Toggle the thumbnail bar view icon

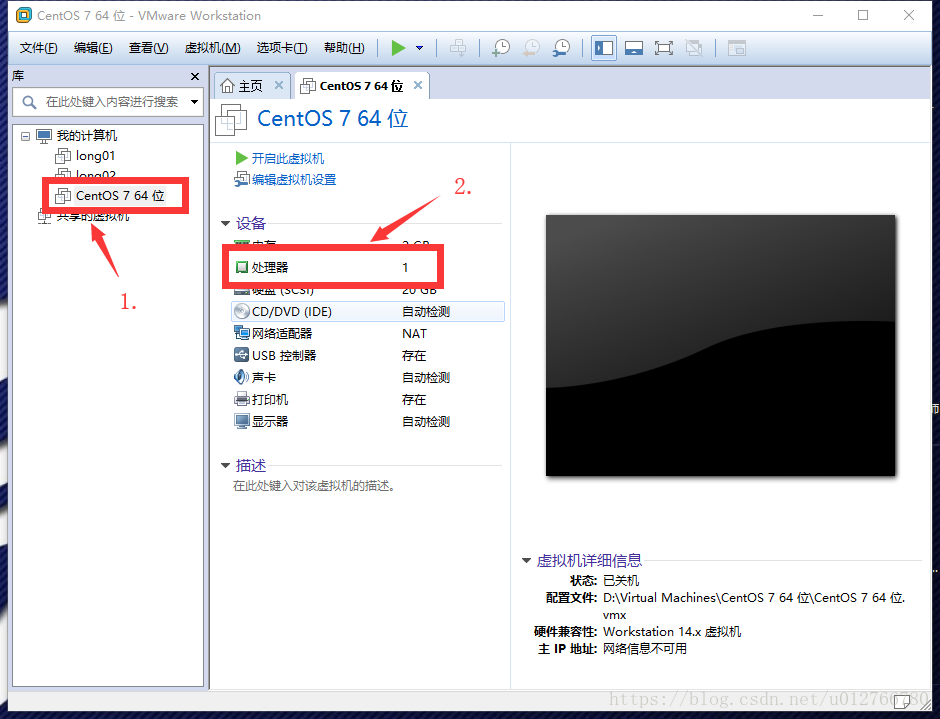[634, 48]
